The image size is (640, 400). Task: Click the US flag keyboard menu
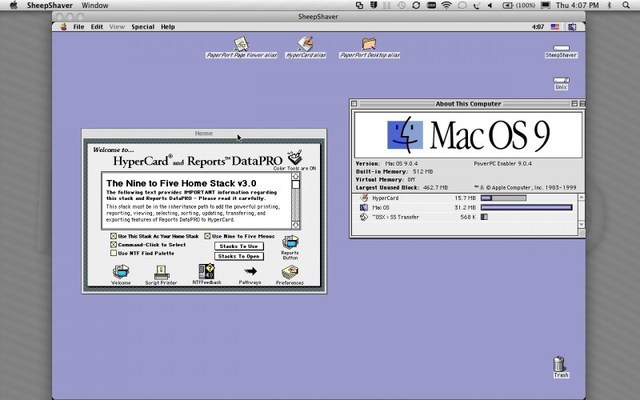(555, 27)
